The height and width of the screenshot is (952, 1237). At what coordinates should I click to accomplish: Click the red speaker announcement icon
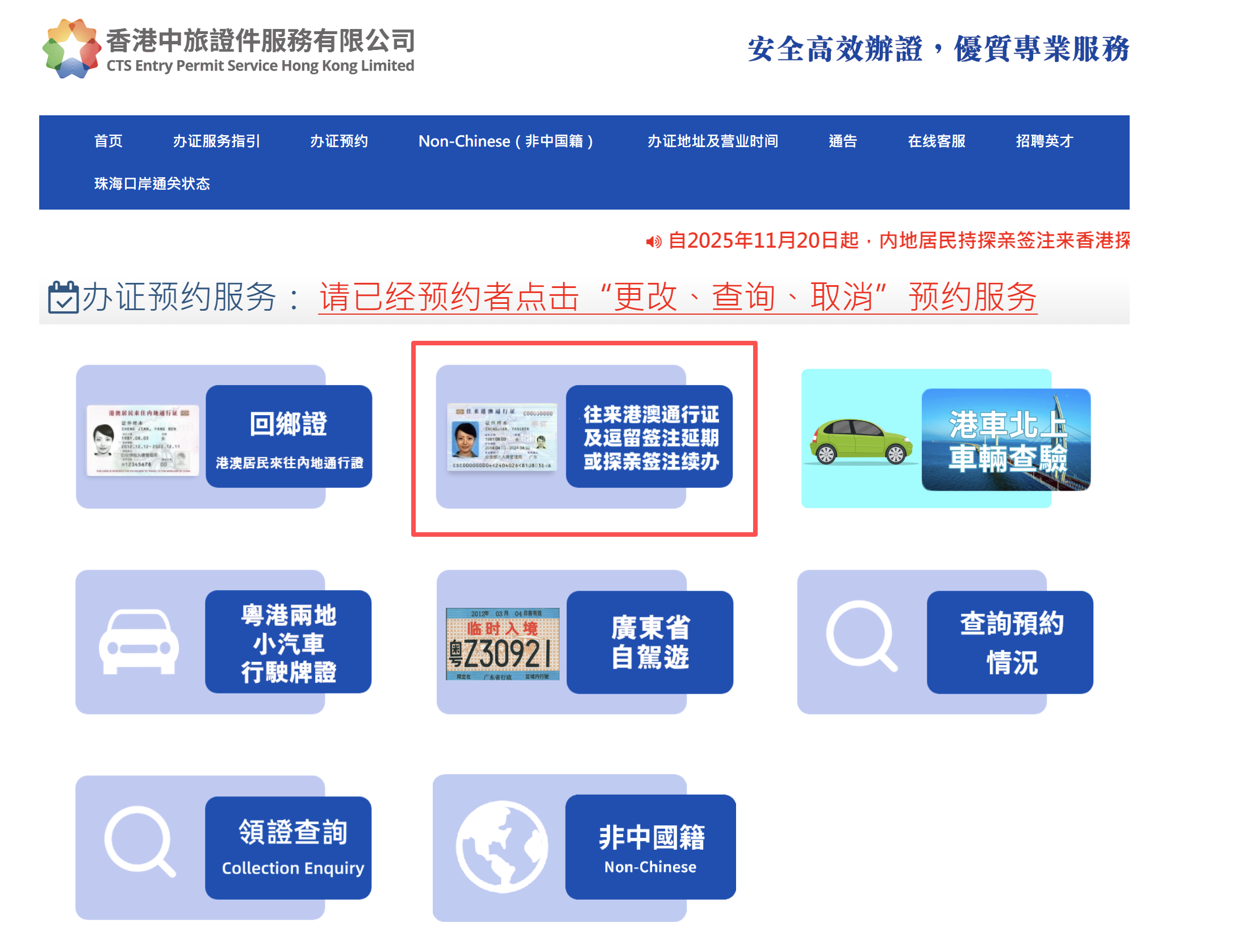pyautogui.click(x=653, y=242)
